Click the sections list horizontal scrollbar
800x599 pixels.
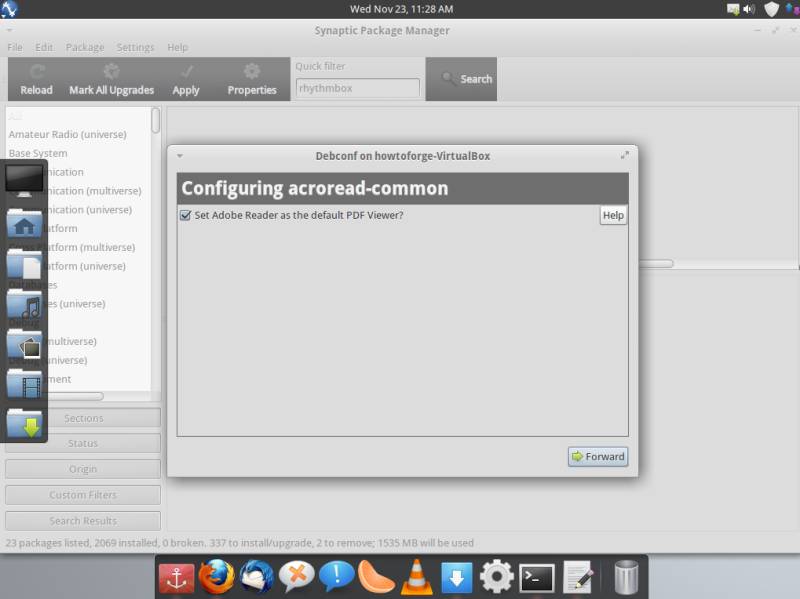click(x=74, y=396)
